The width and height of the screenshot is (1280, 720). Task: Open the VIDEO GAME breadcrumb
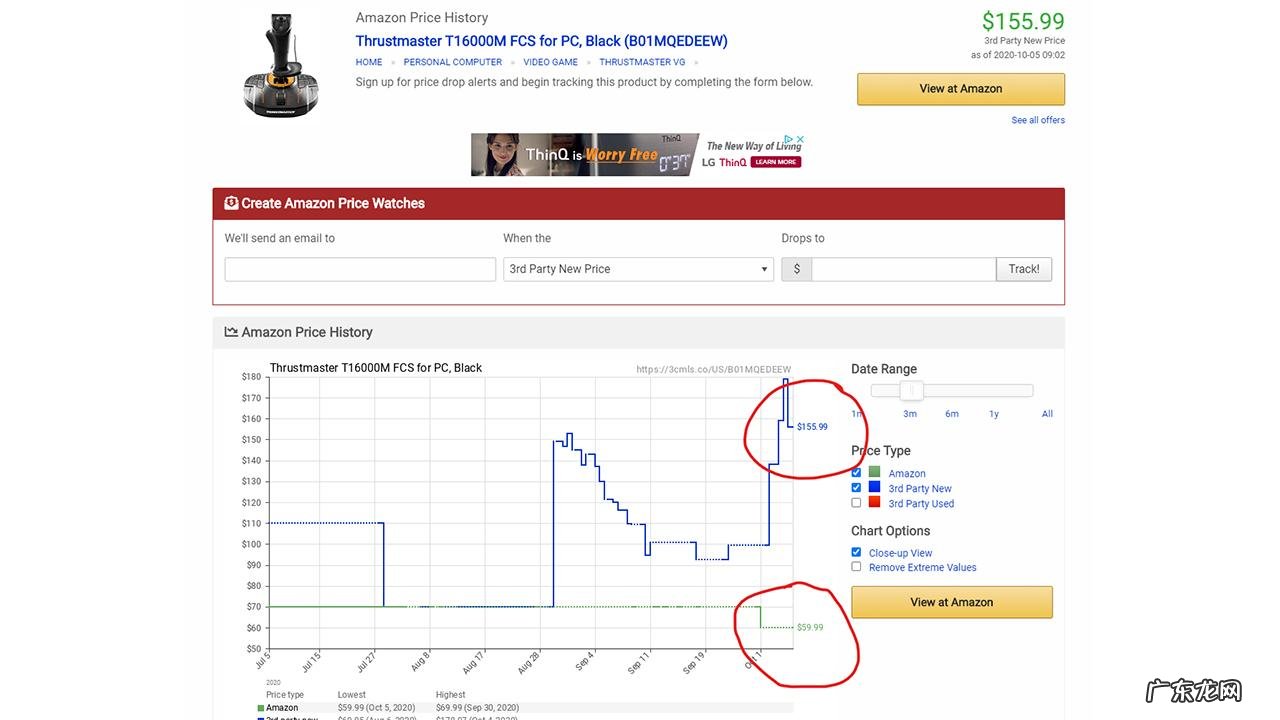[551, 62]
